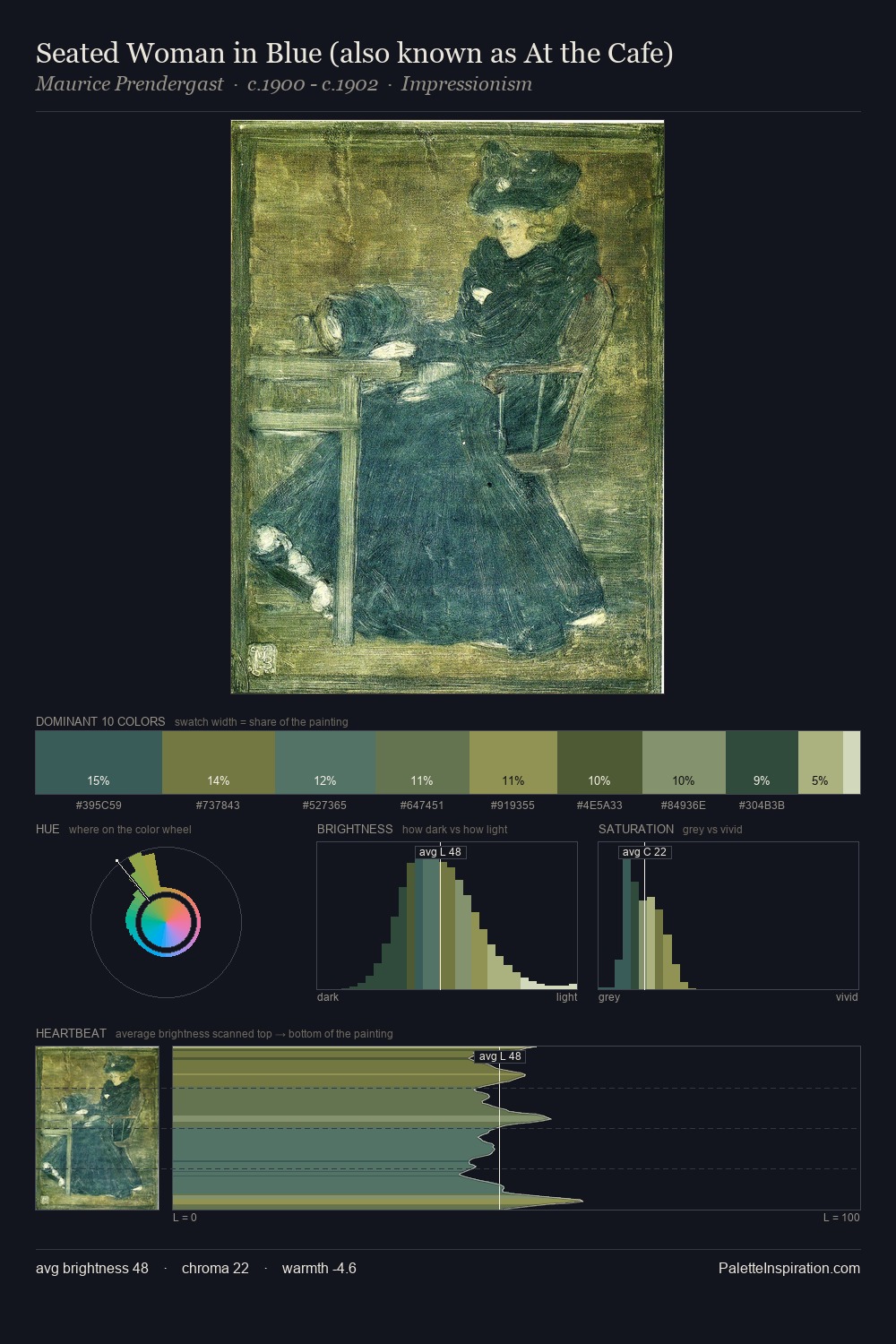This screenshot has width=896, height=1344.
Task: Click the 'grey' axis label under saturation
Action: coord(609,997)
